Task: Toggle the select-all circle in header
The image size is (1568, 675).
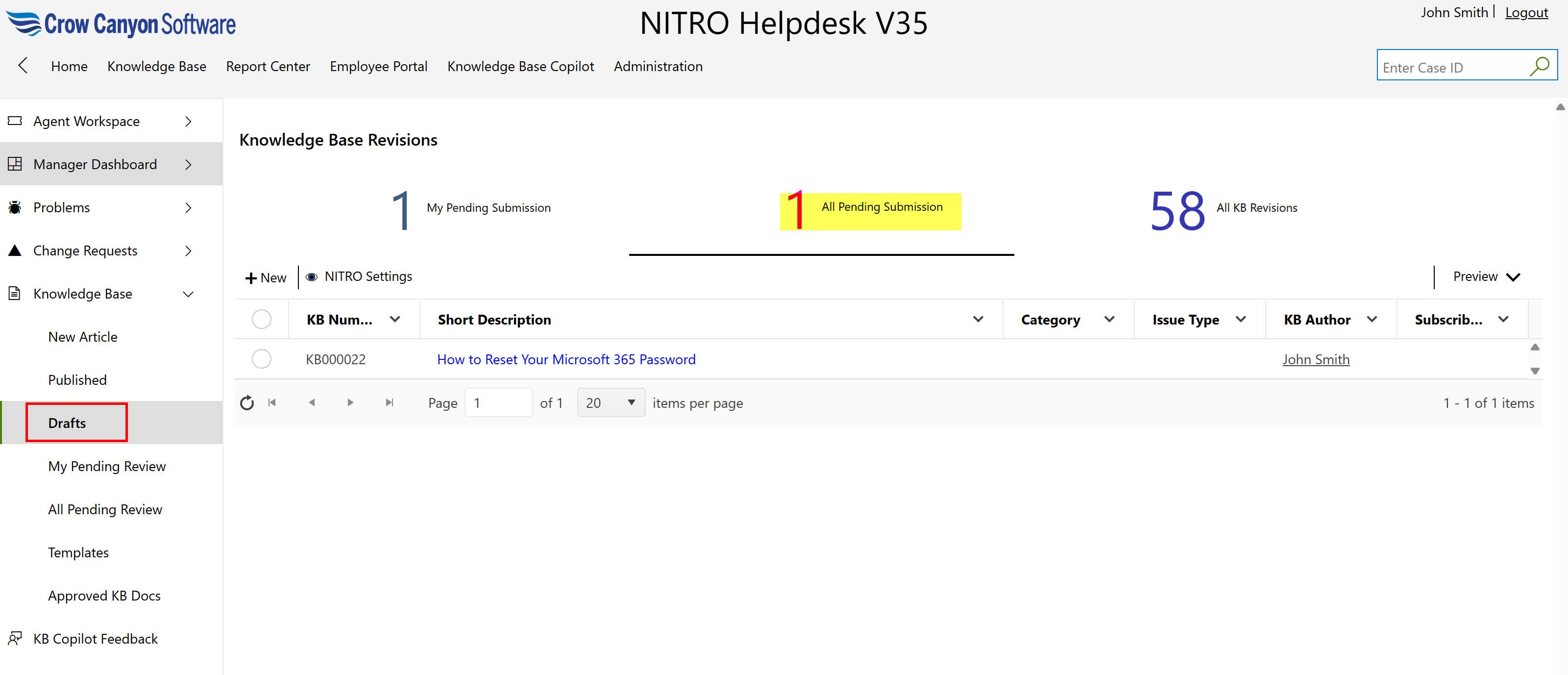Action: [x=261, y=319]
